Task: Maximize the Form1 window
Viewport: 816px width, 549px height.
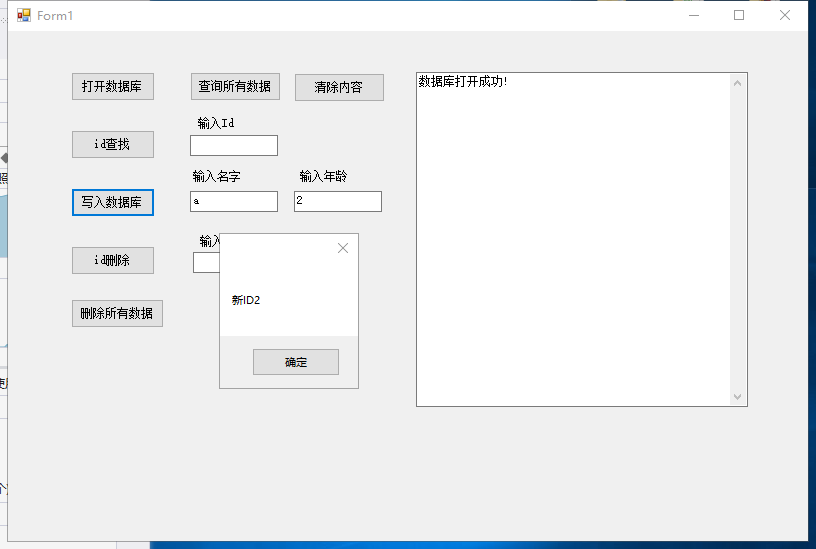Action: click(x=739, y=15)
